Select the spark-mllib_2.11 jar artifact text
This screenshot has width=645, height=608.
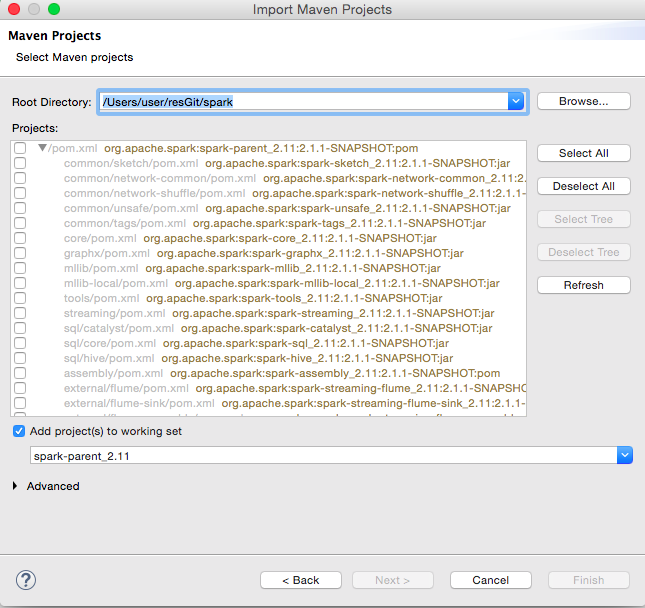click(293, 268)
